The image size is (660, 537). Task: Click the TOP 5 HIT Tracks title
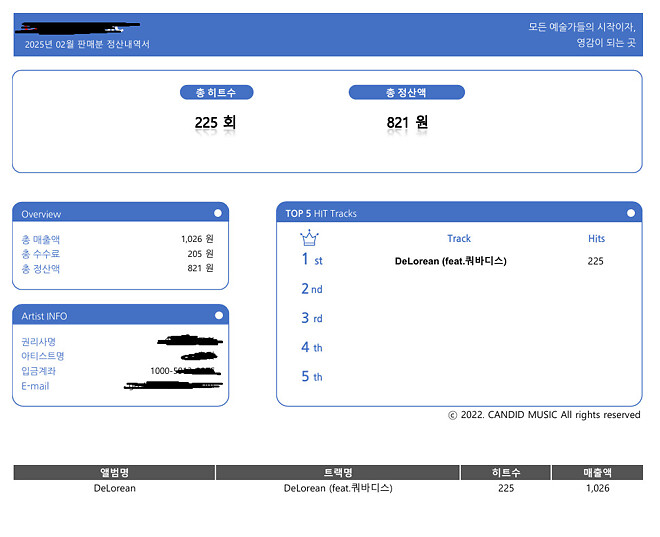[321, 213]
